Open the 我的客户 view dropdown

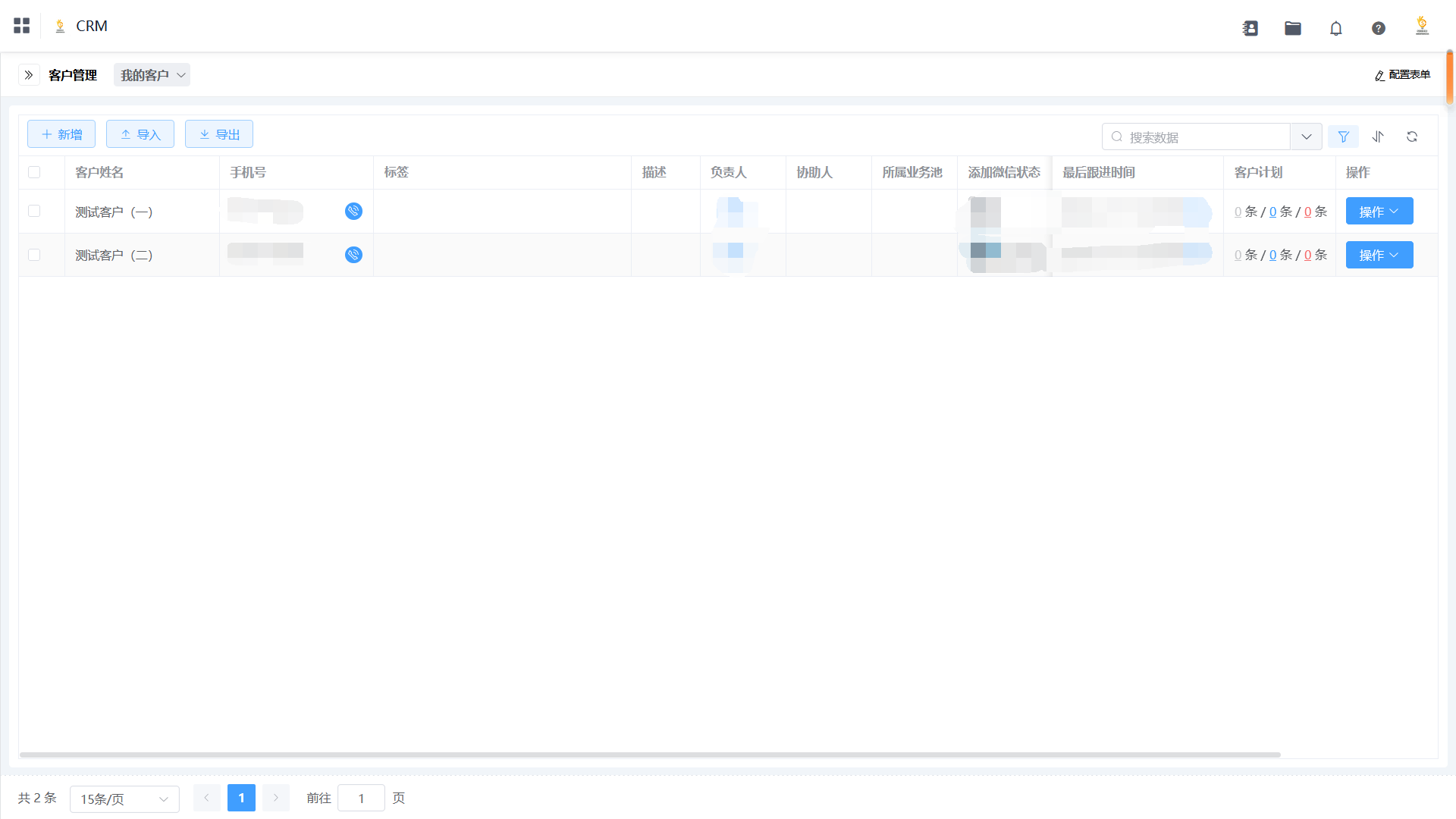(x=152, y=75)
